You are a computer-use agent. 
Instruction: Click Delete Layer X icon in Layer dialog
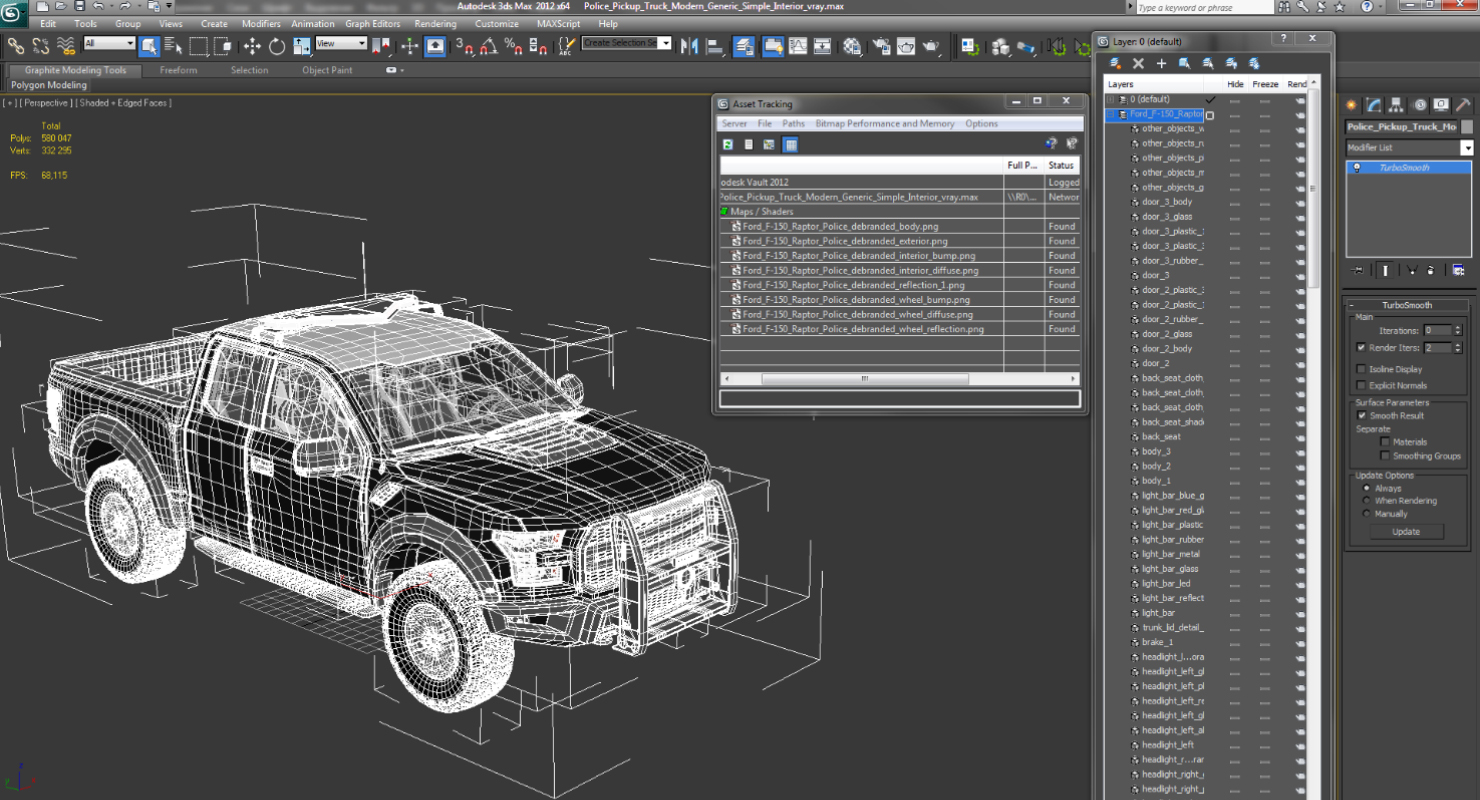pyautogui.click(x=1138, y=63)
